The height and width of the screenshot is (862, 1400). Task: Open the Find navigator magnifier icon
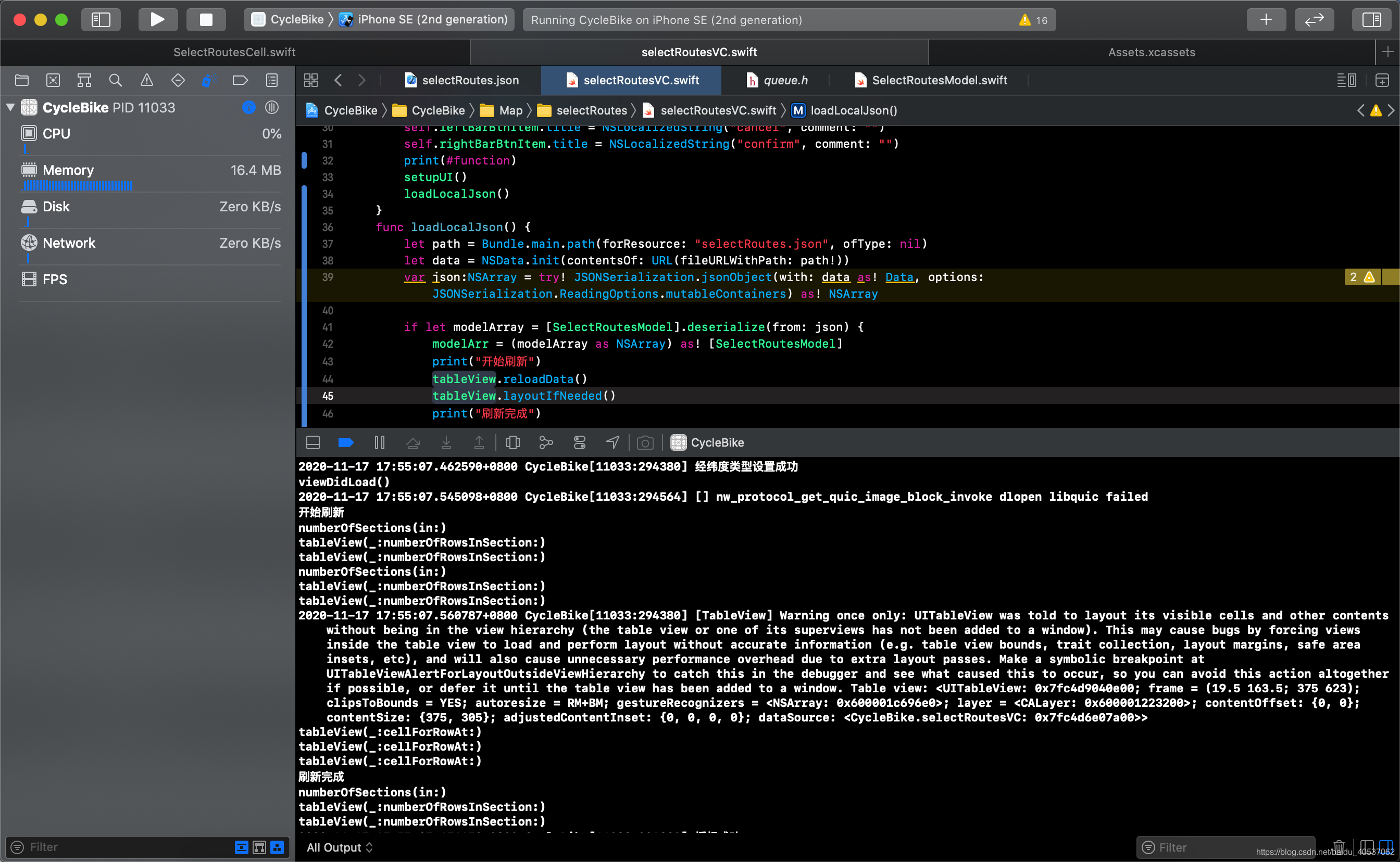(115, 80)
